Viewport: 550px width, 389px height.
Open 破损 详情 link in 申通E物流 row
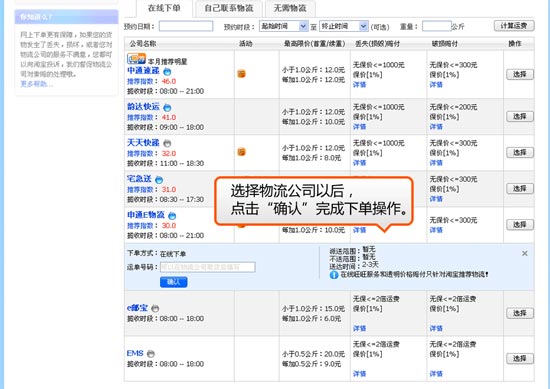(436, 230)
